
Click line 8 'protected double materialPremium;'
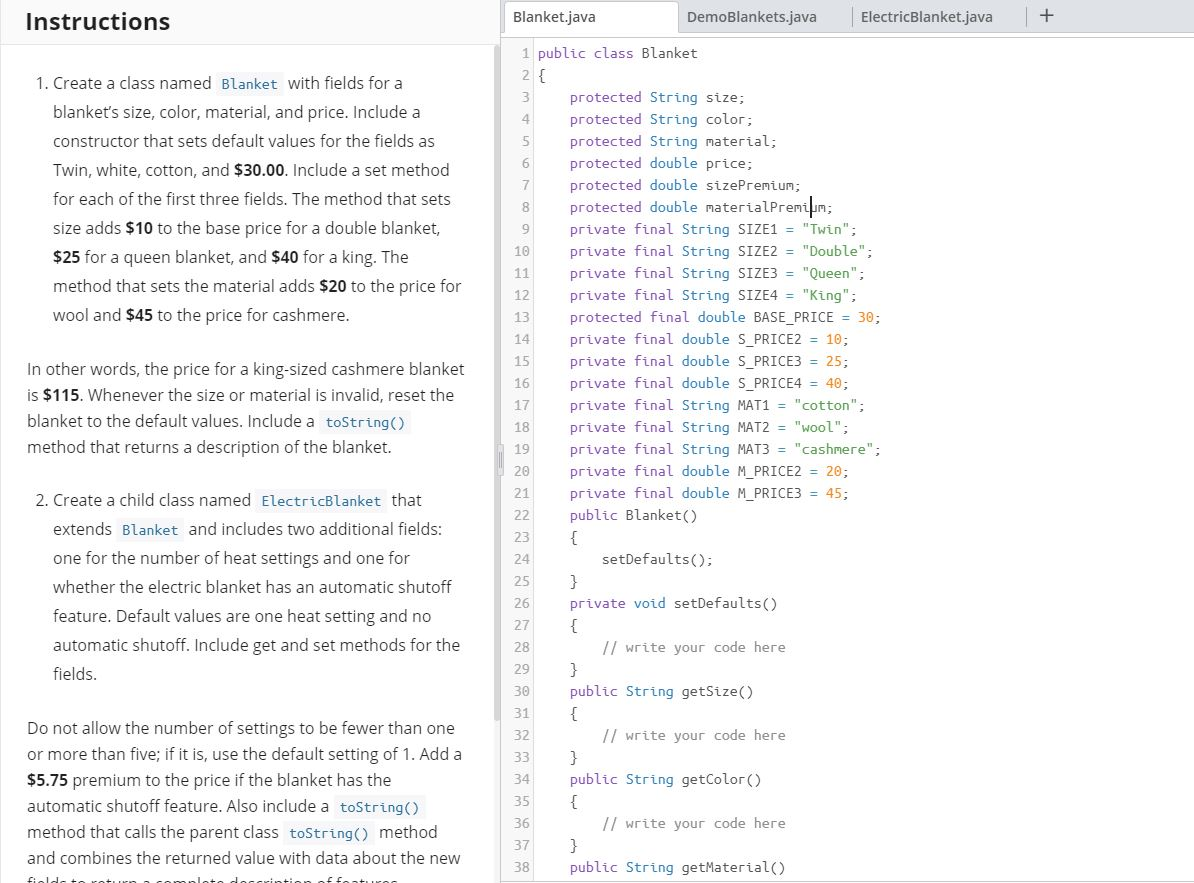coord(701,208)
